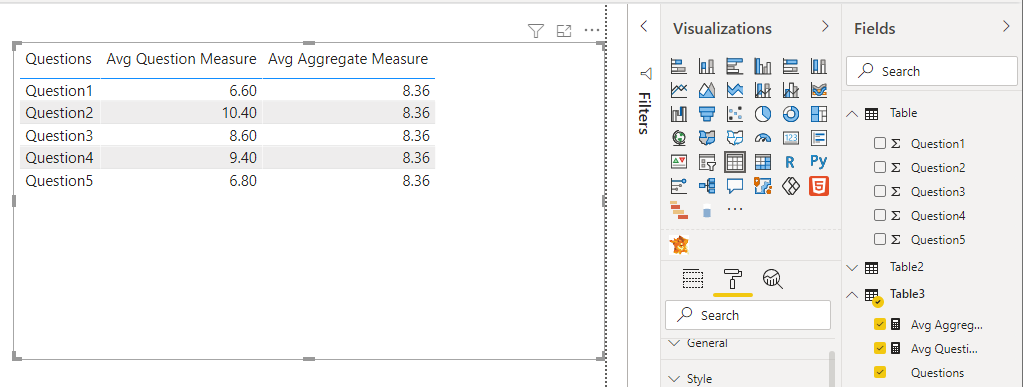Uncheck the Avg Questi... measure checkbox

[879, 348]
